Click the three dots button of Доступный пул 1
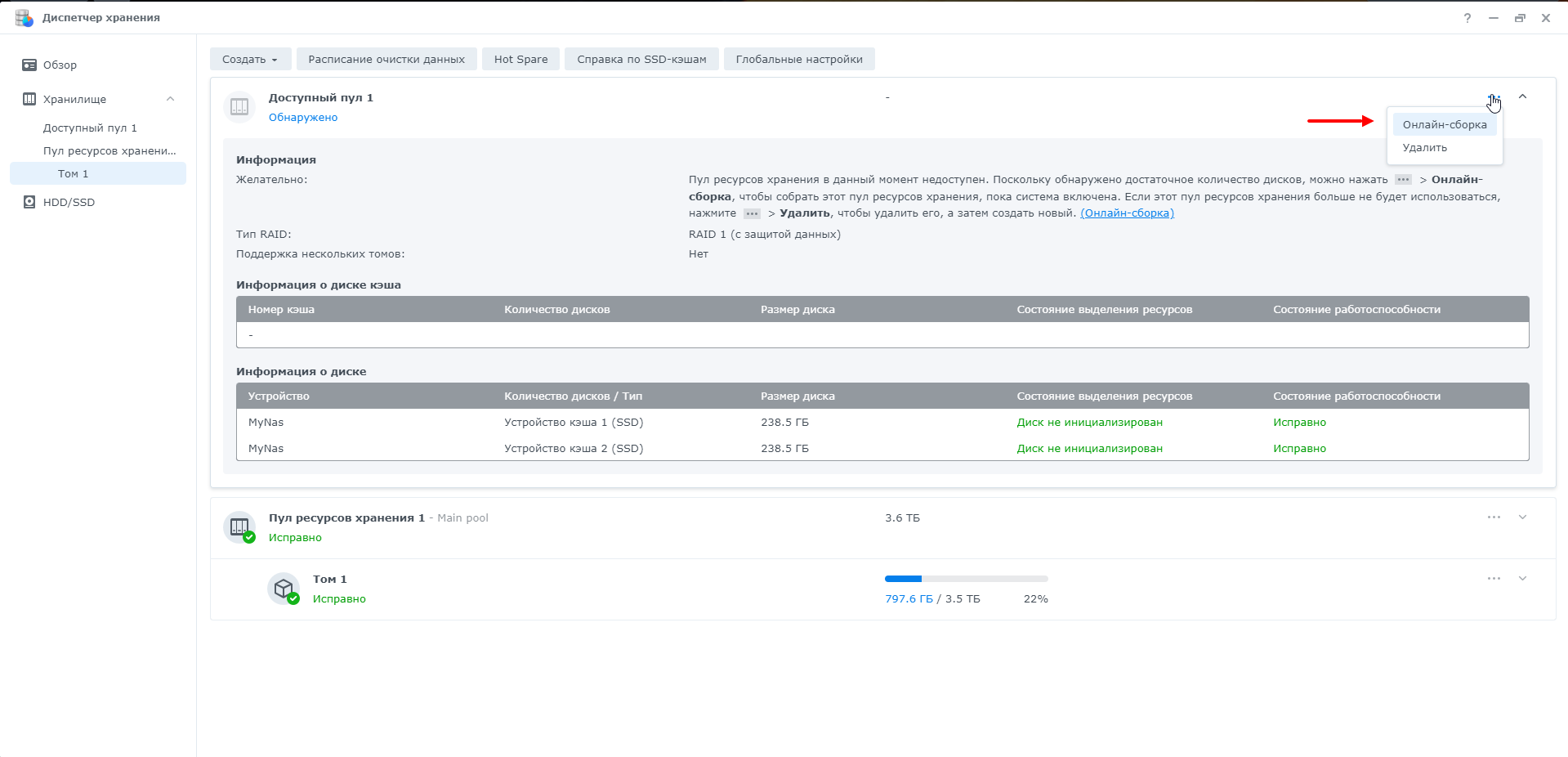This screenshot has width=1568, height=757. pyautogui.click(x=1494, y=97)
